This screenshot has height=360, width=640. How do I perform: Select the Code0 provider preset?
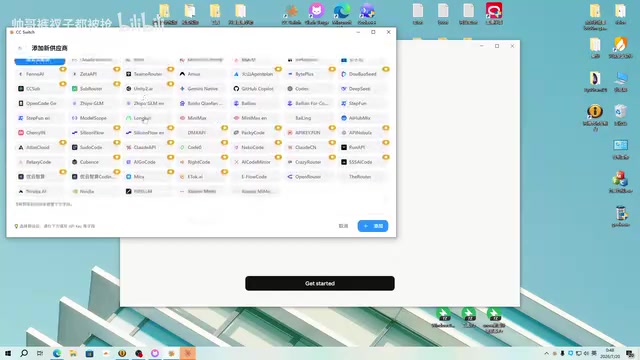pos(202,147)
